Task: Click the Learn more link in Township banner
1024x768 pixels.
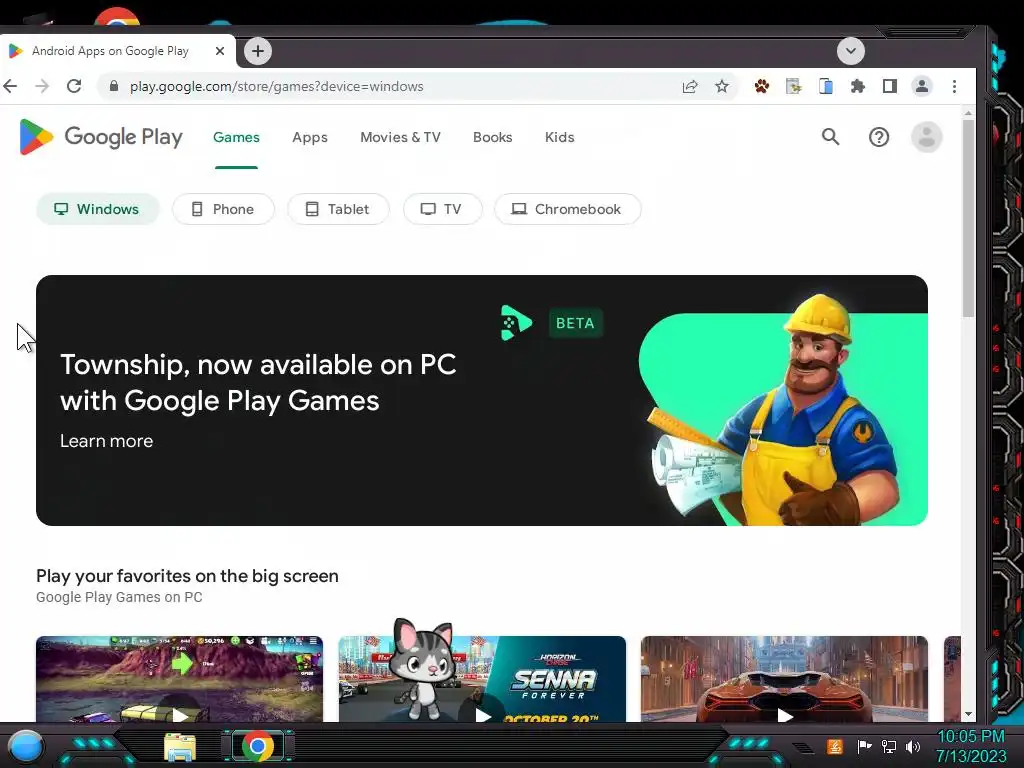Action: [x=106, y=441]
